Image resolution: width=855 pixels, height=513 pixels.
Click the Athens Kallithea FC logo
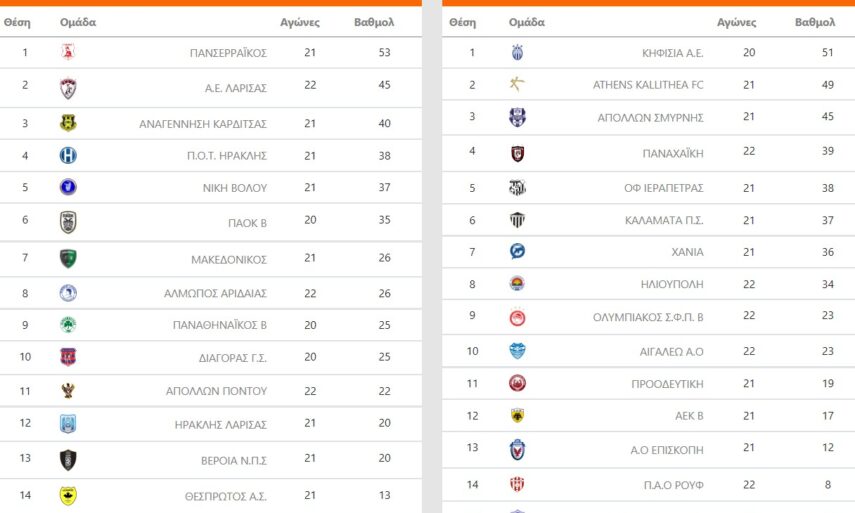517,85
